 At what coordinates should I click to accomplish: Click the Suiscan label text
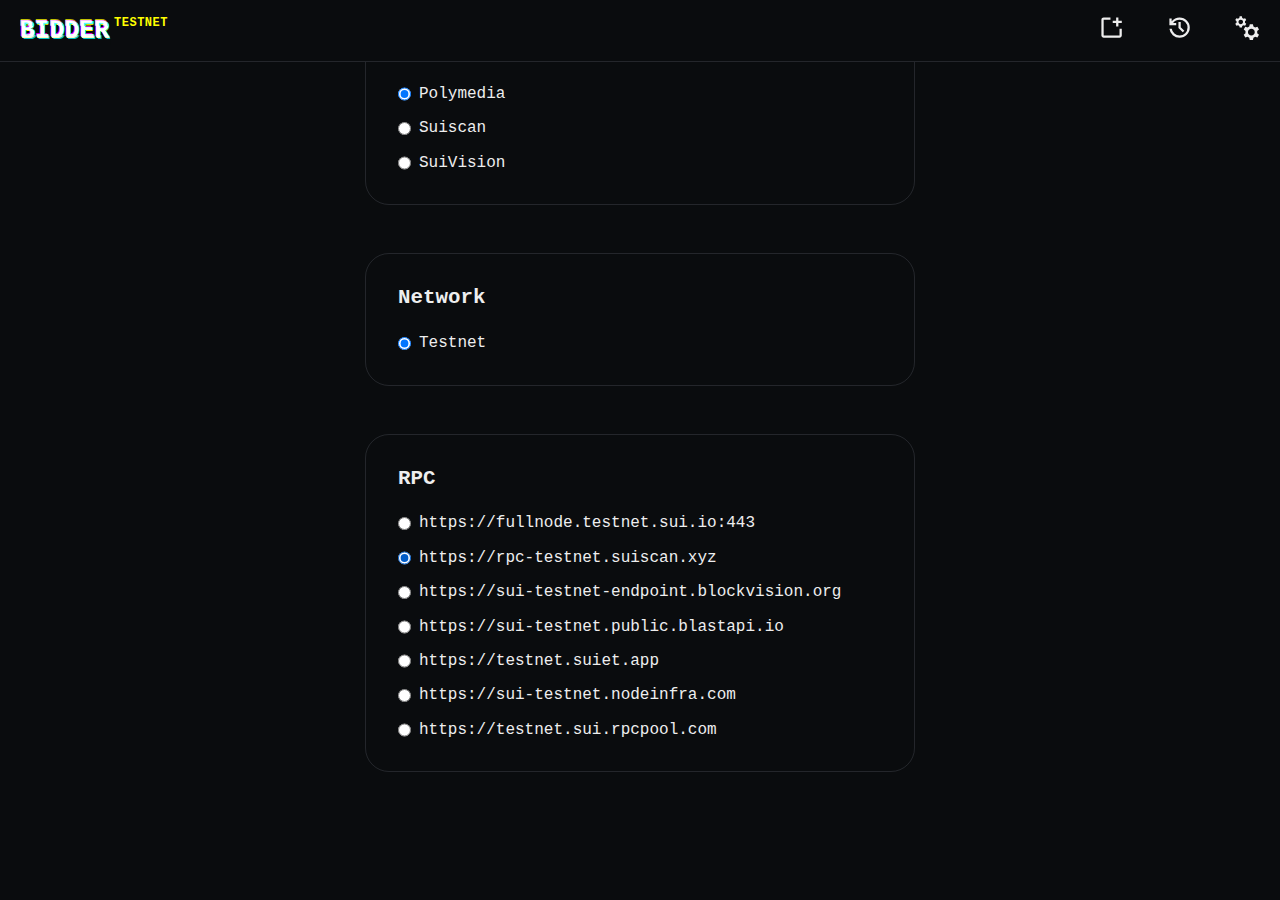tap(452, 127)
